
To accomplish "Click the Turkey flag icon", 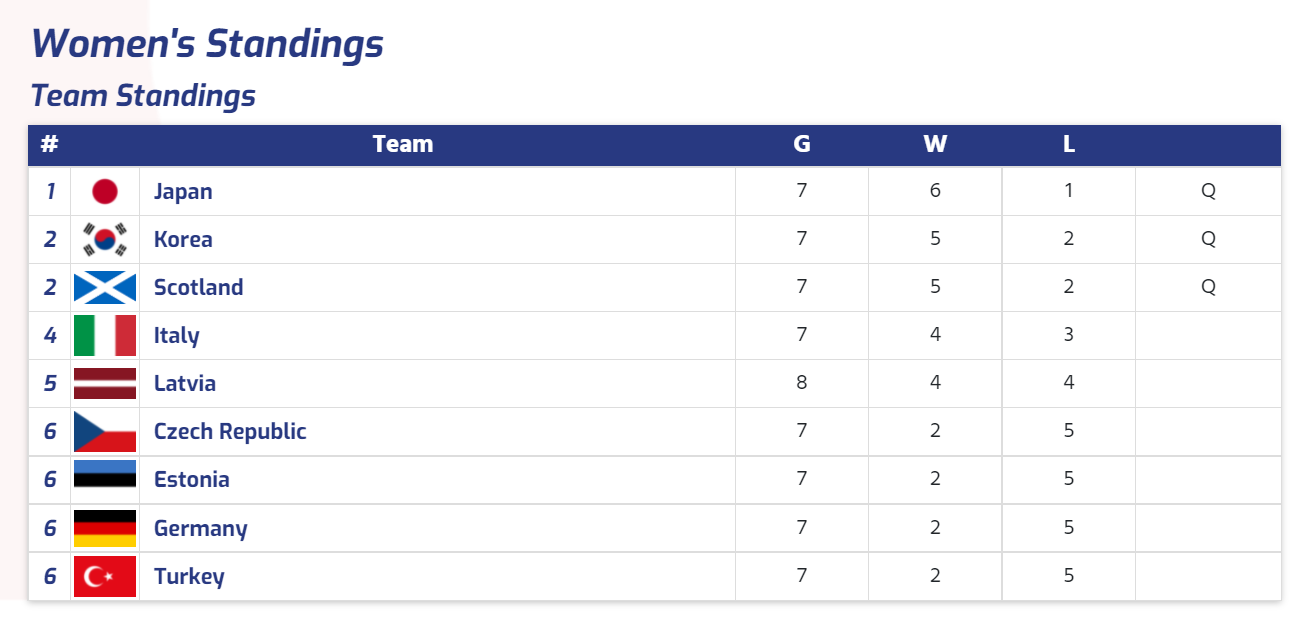I will pyautogui.click(x=105, y=577).
